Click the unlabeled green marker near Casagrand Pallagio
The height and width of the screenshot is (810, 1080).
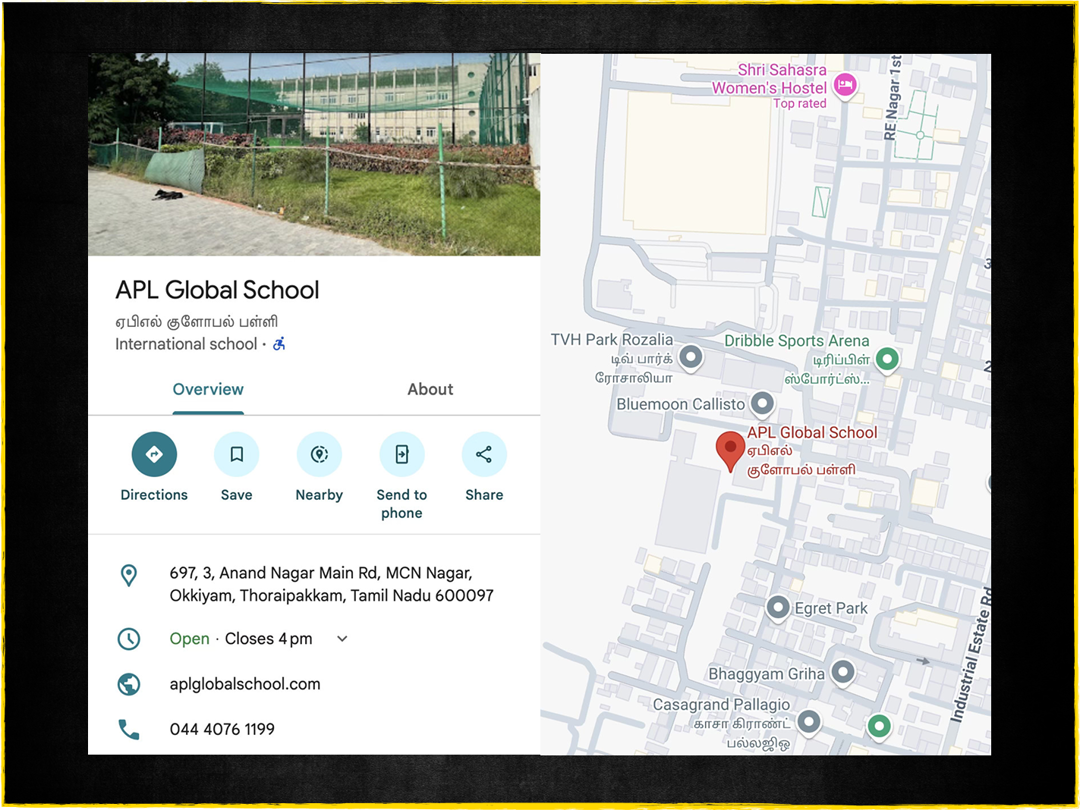pyautogui.click(x=879, y=727)
